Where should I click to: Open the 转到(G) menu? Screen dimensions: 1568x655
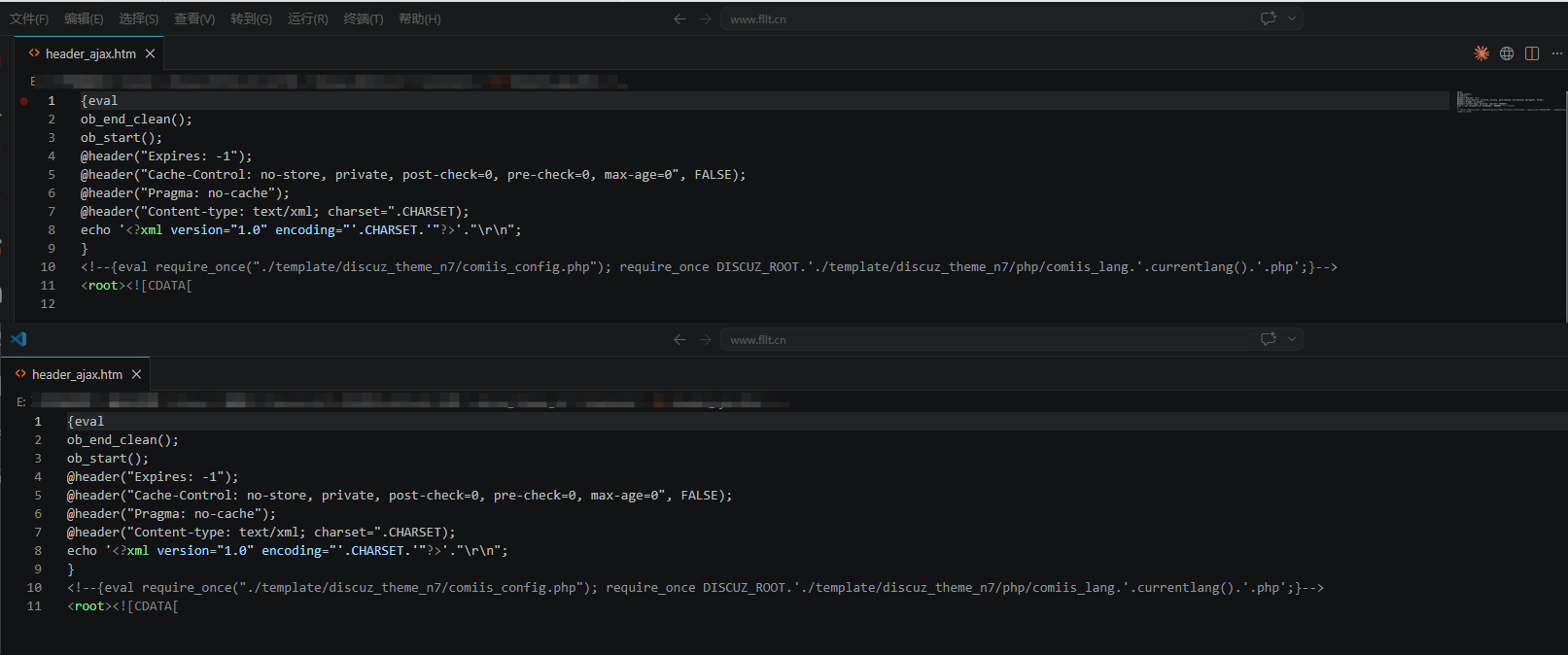(251, 19)
